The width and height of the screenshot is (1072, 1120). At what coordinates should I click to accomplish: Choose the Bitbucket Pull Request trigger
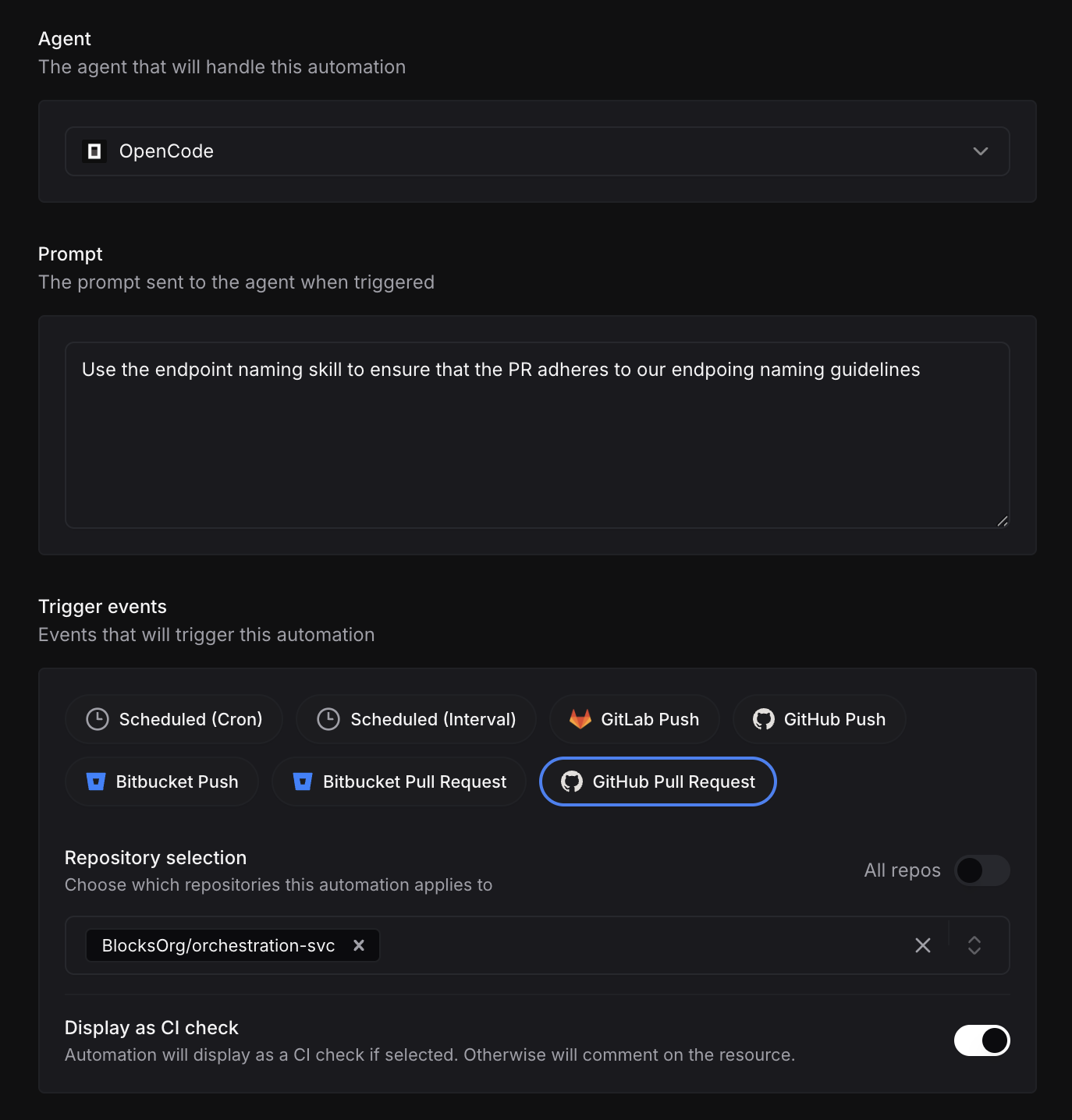click(x=399, y=782)
